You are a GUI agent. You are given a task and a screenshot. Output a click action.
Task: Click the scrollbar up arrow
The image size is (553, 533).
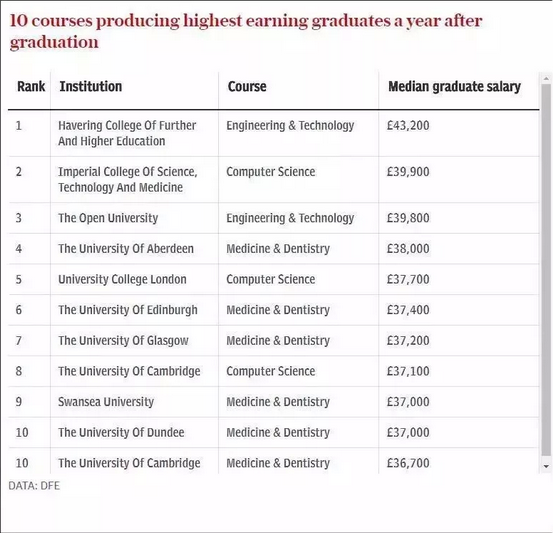pyautogui.click(x=546, y=78)
